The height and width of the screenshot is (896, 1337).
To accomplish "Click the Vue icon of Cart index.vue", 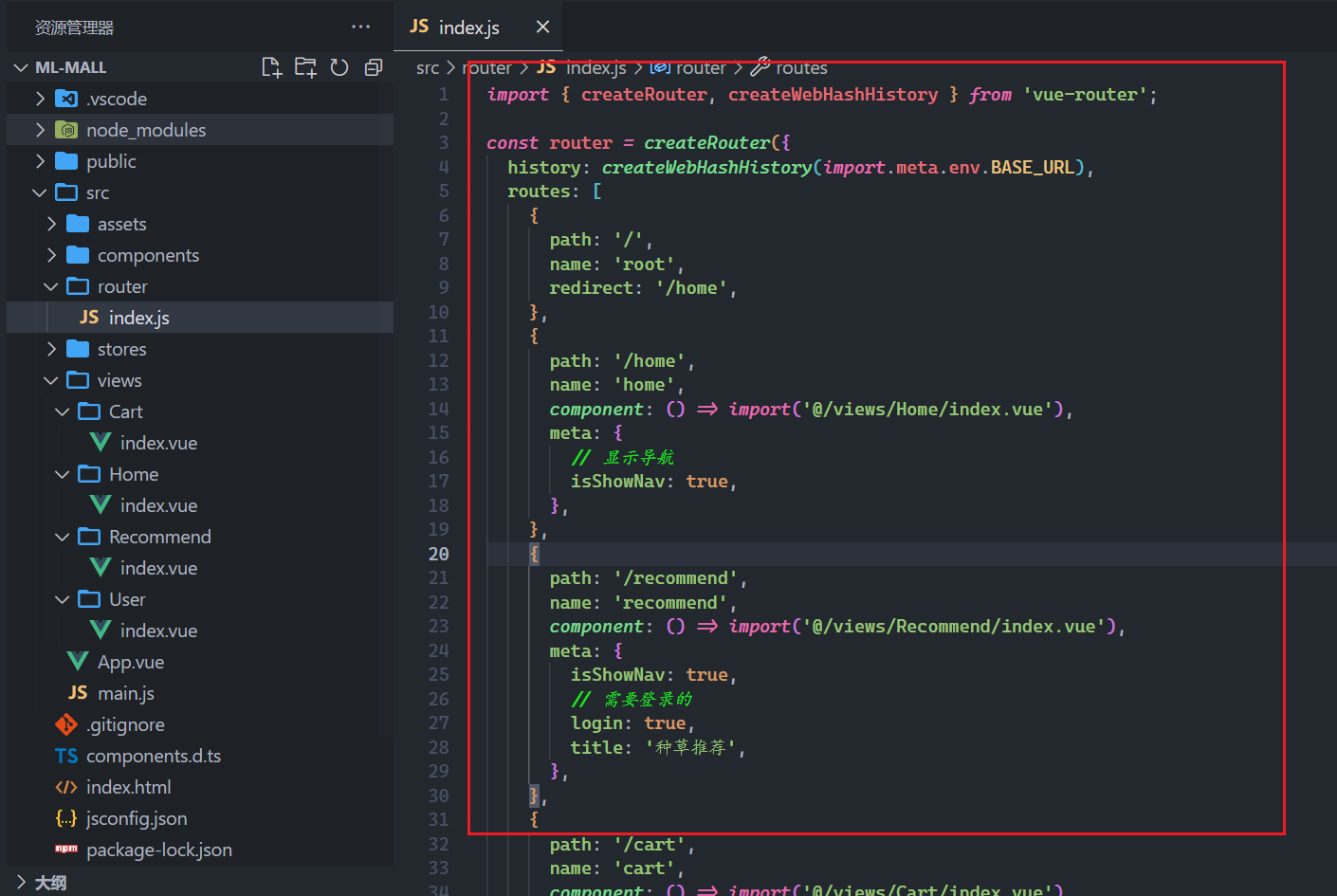I will 101,443.
